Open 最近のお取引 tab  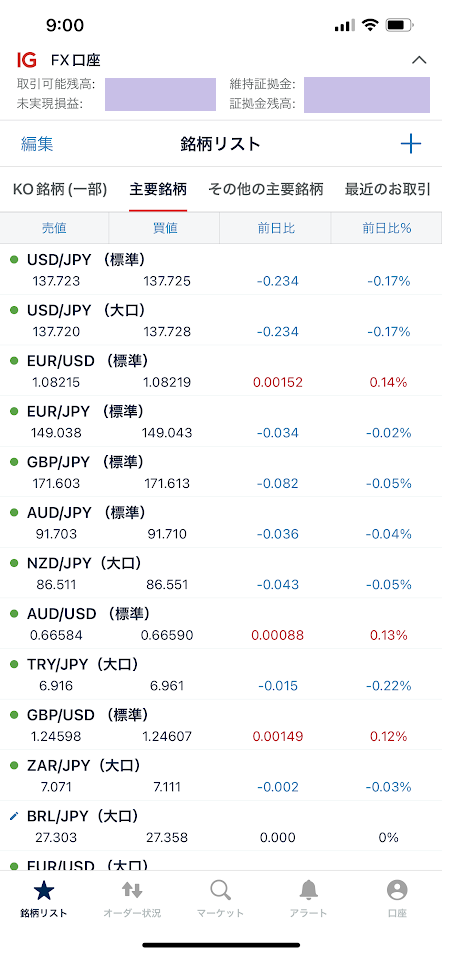coord(387,190)
